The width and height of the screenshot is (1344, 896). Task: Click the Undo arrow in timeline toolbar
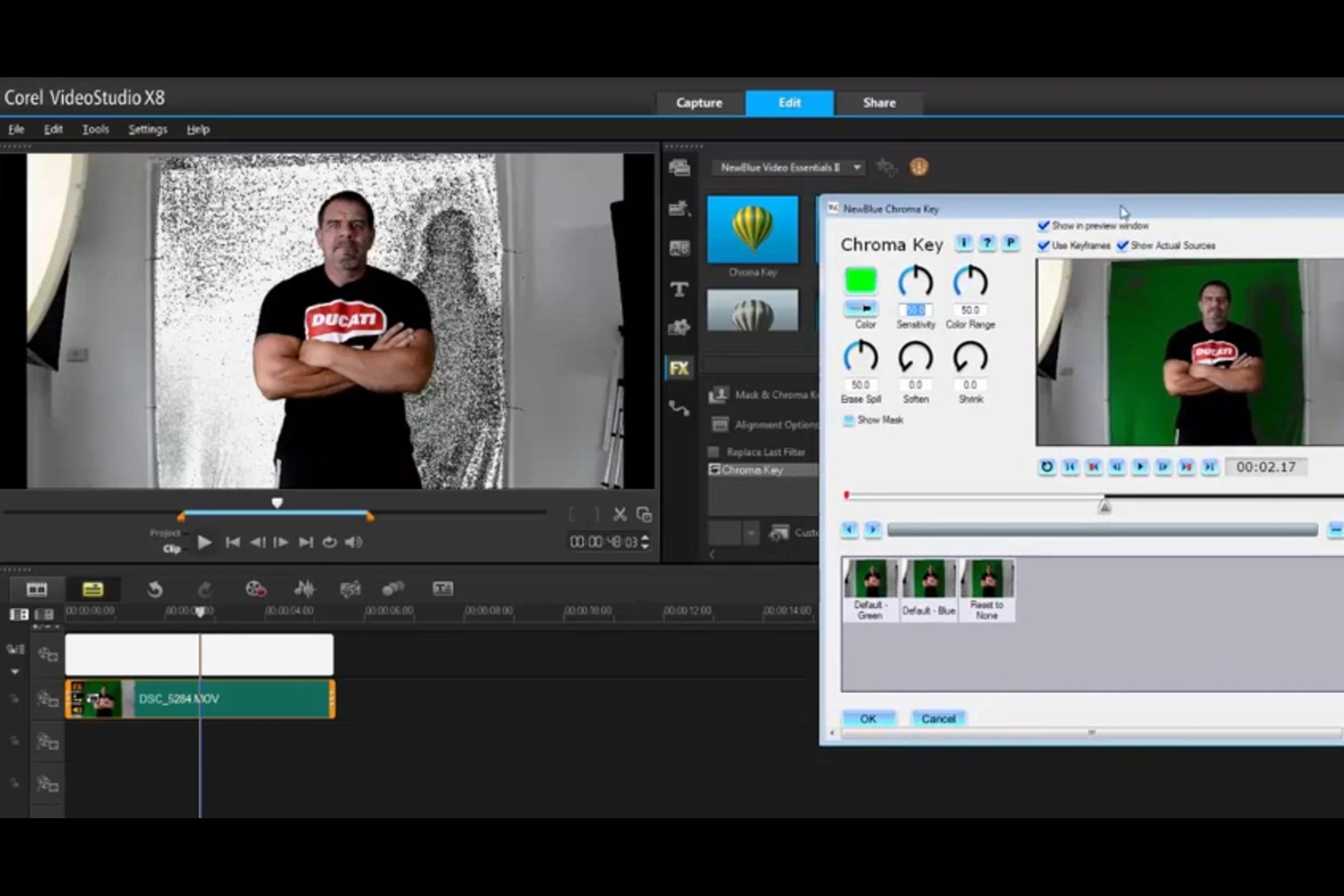pyautogui.click(x=155, y=589)
